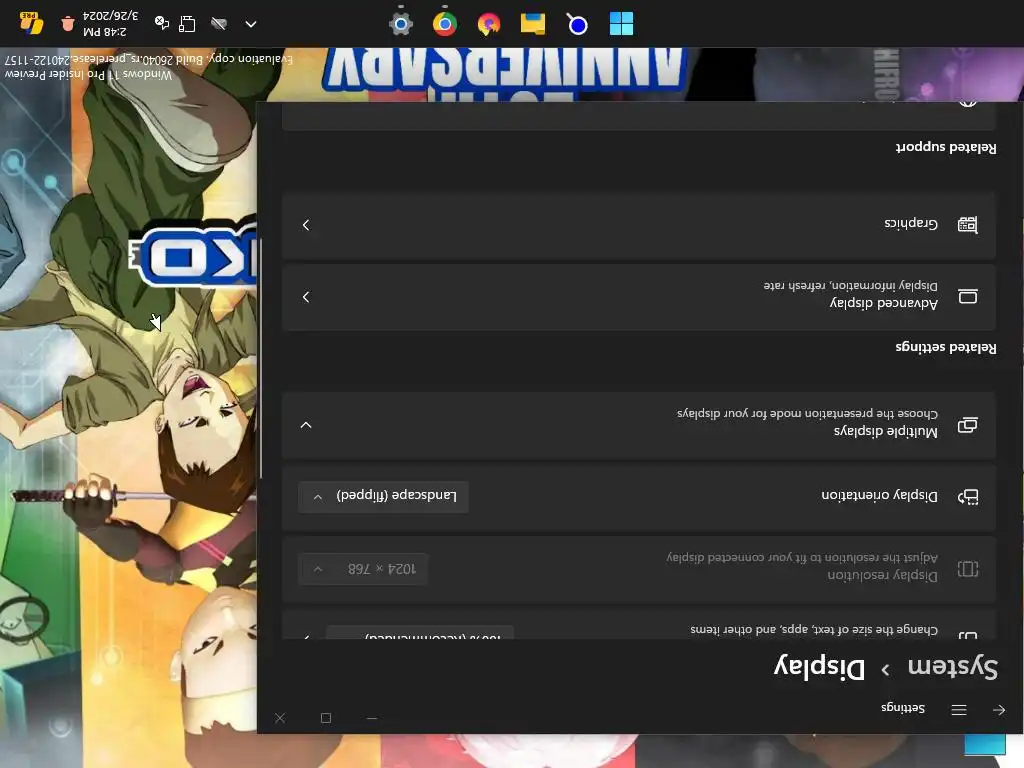Open the Windows Start menu
The image size is (1024, 768).
[621, 24]
